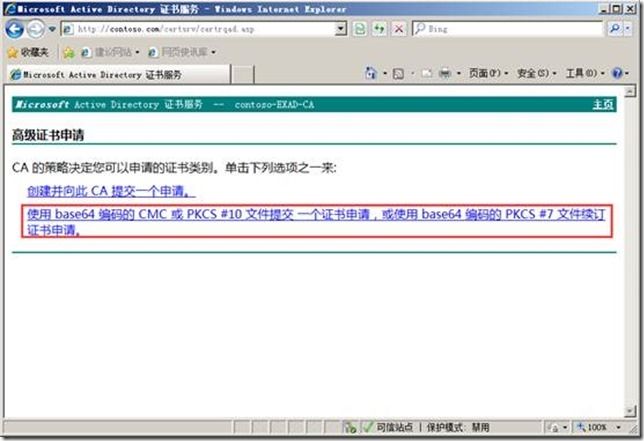The height and width of the screenshot is (441, 644).
Task: Click the Home icon in command bar
Action: click(x=371, y=73)
